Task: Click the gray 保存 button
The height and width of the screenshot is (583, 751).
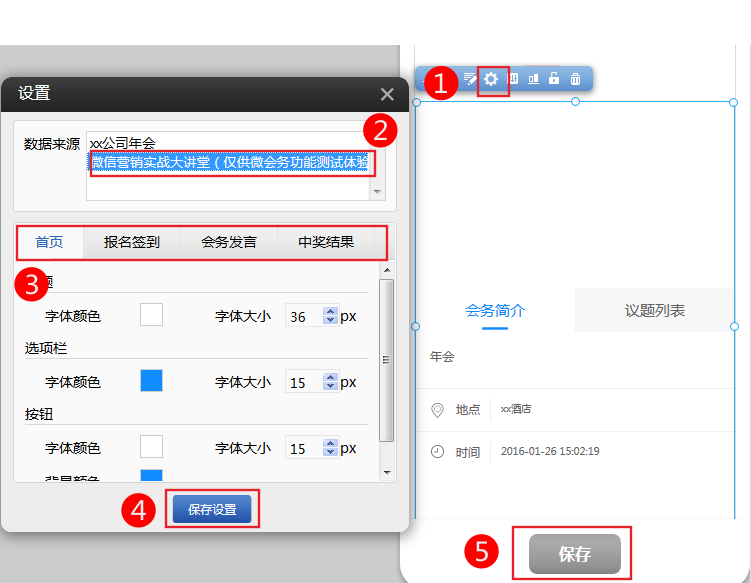Action: point(574,554)
